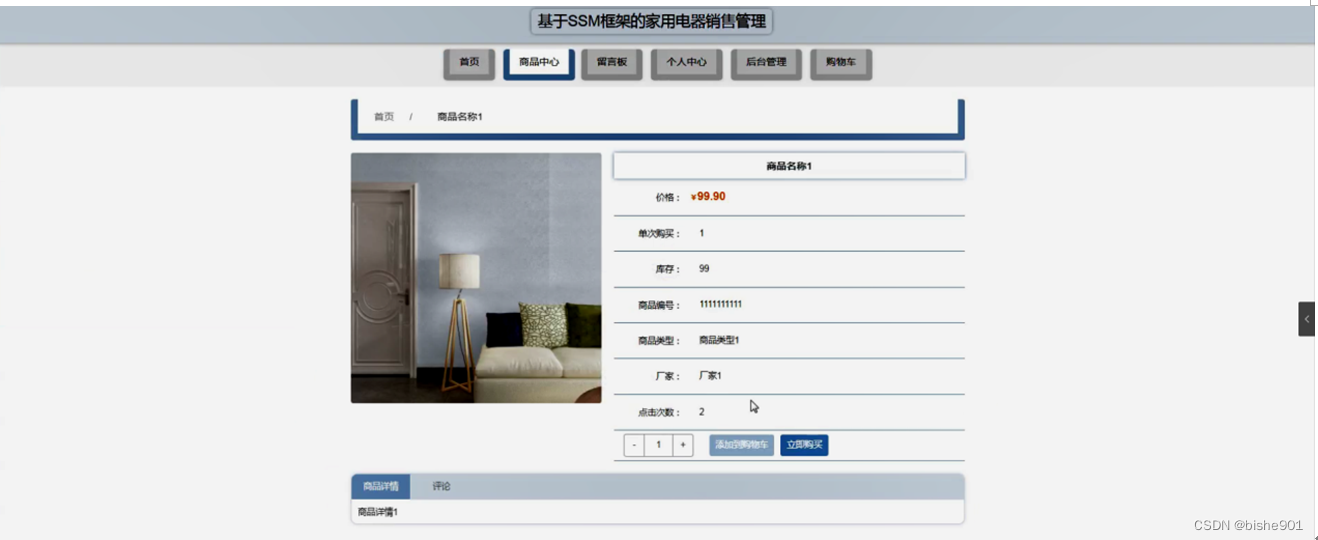Click the price value ¥99.90
The height and width of the screenshot is (540, 1318).
coord(708,197)
